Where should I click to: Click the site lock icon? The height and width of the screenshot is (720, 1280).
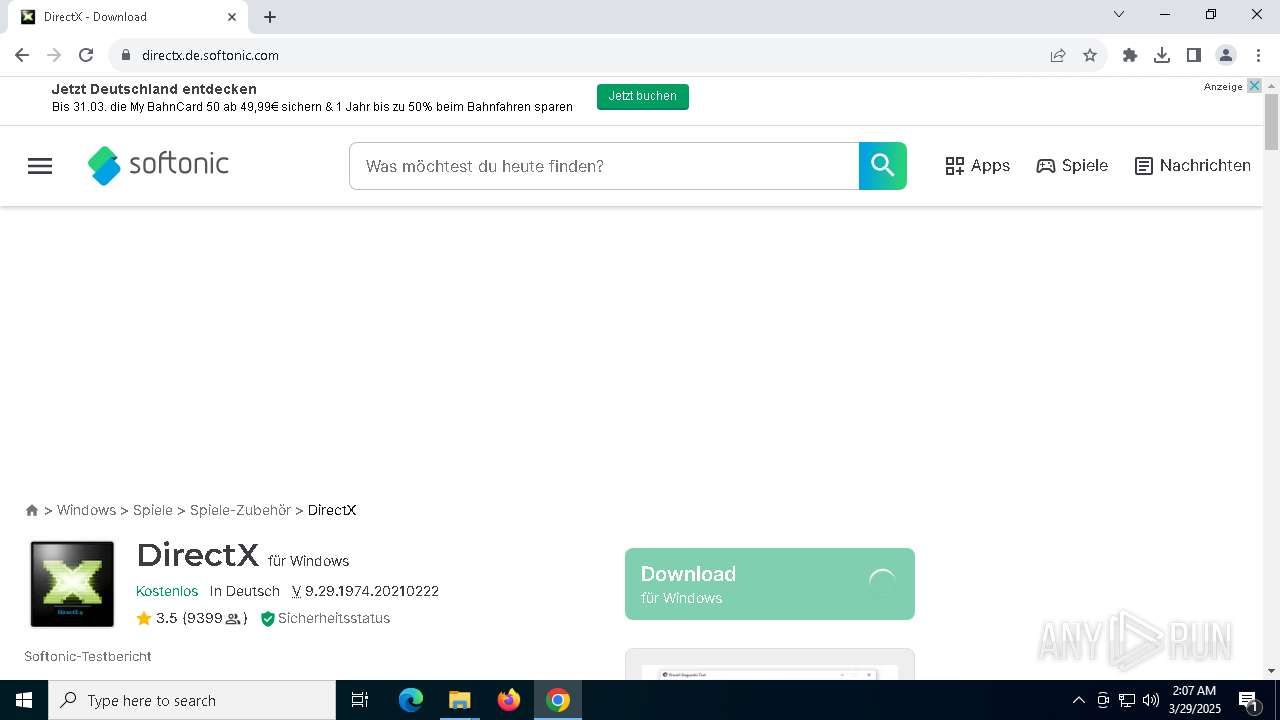tap(125, 55)
